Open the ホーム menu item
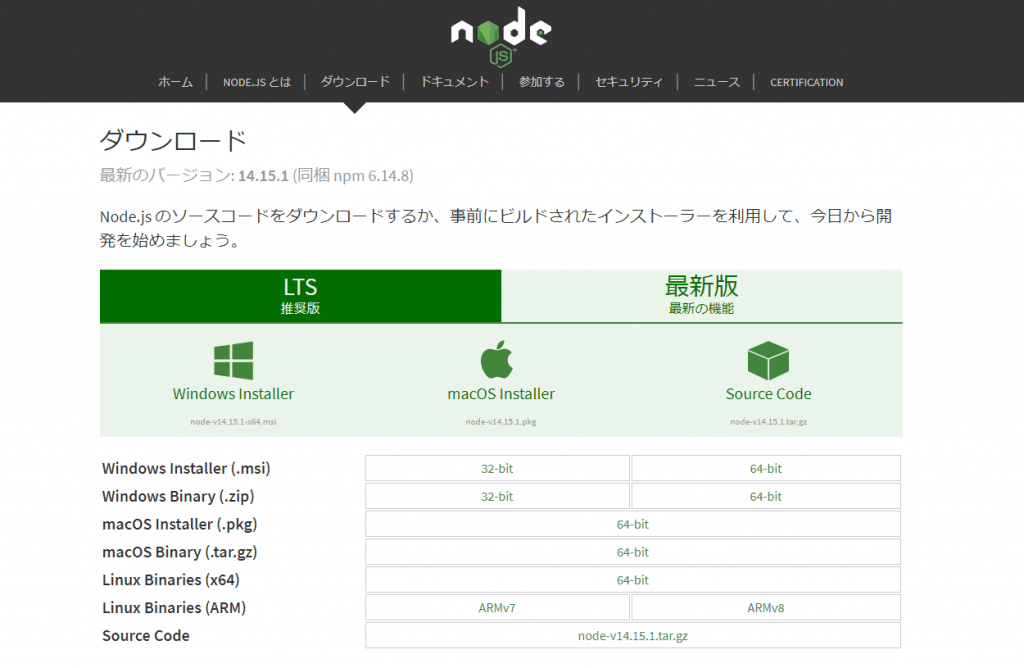 (x=176, y=82)
